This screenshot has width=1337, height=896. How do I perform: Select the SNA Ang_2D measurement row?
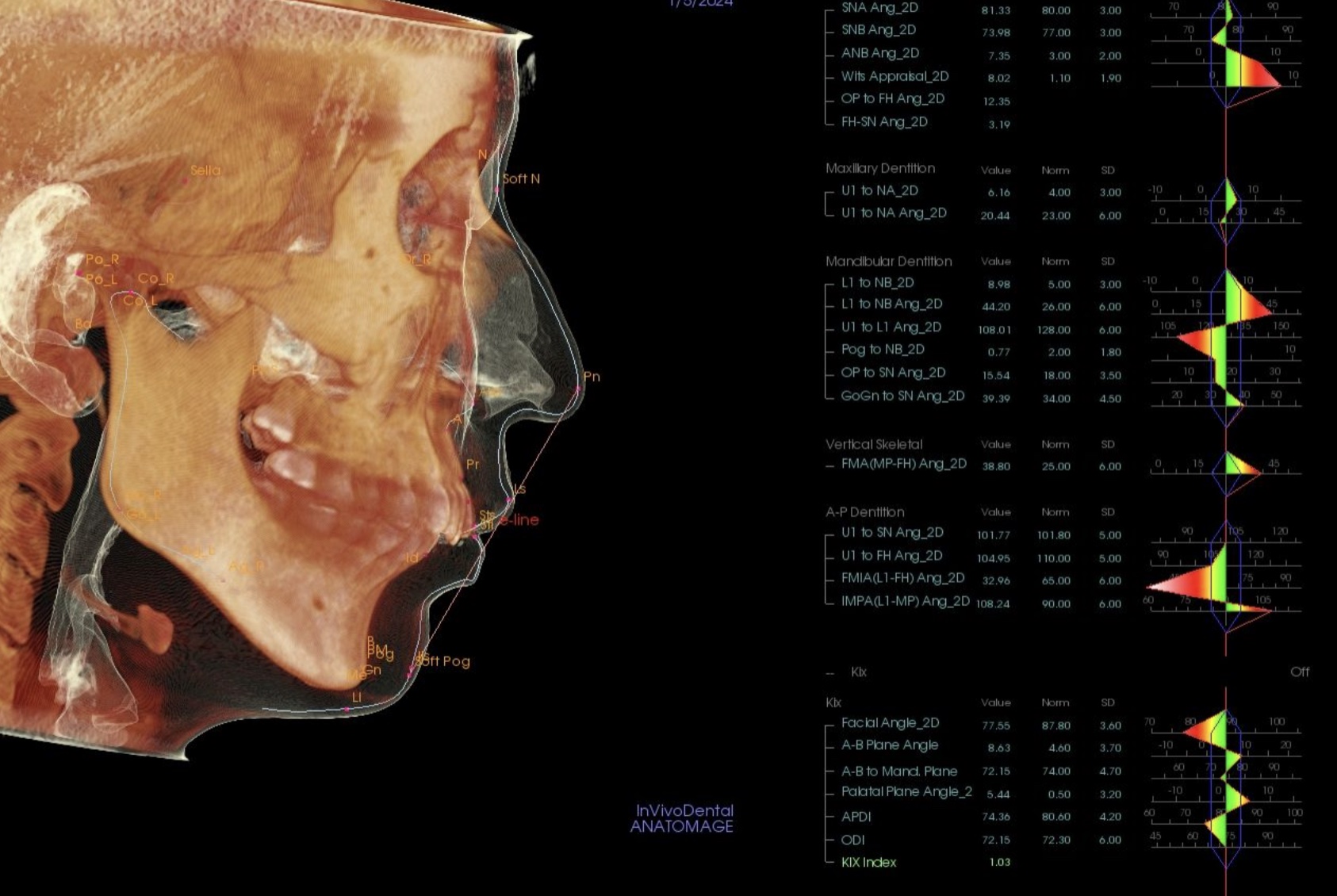982,9
